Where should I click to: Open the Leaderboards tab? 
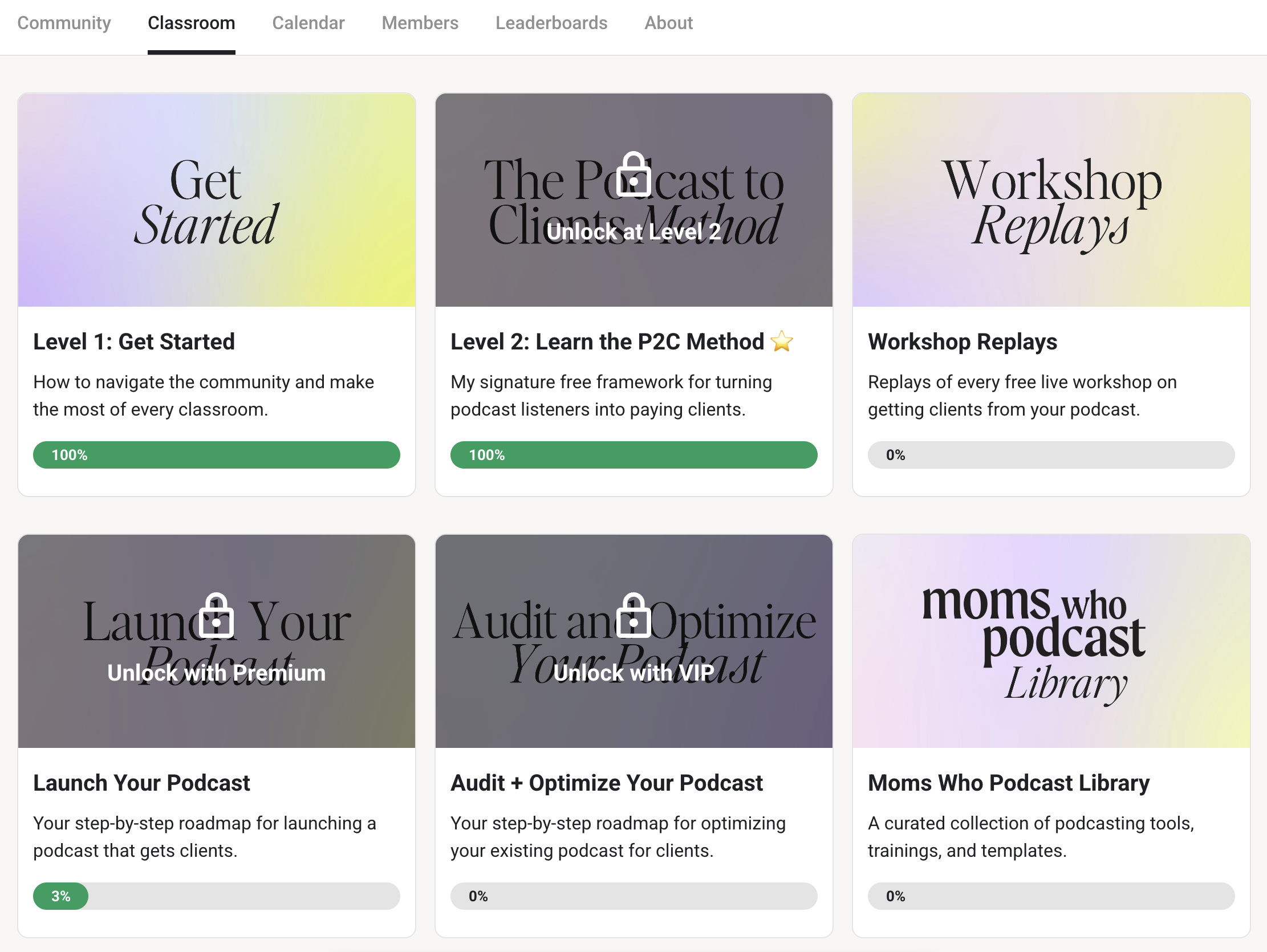pos(551,23)
